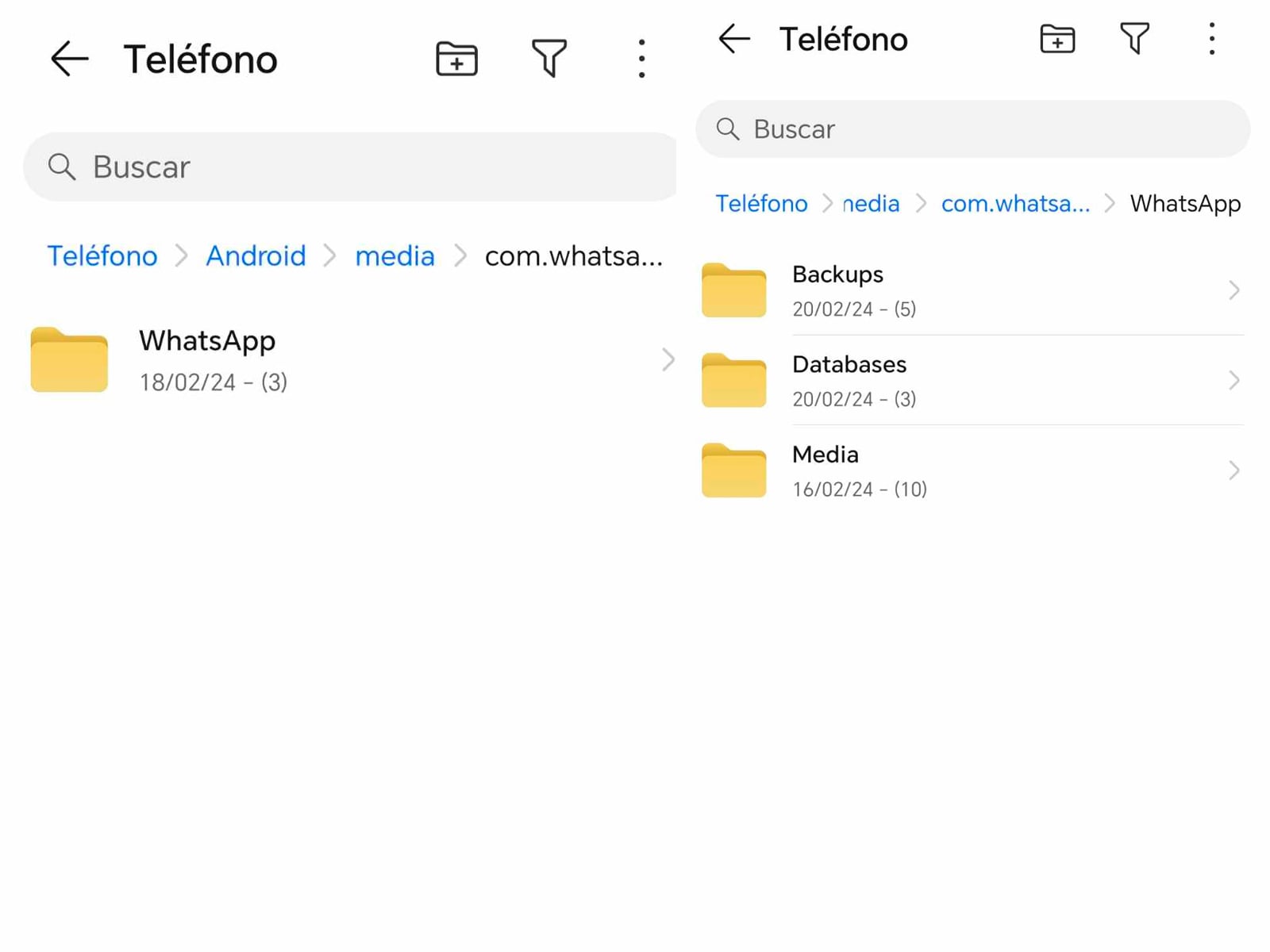The height and width of the screenshot is (952, 1270).
Task: Click the back arrow on the right screen
Action: (x=734, y=38)
